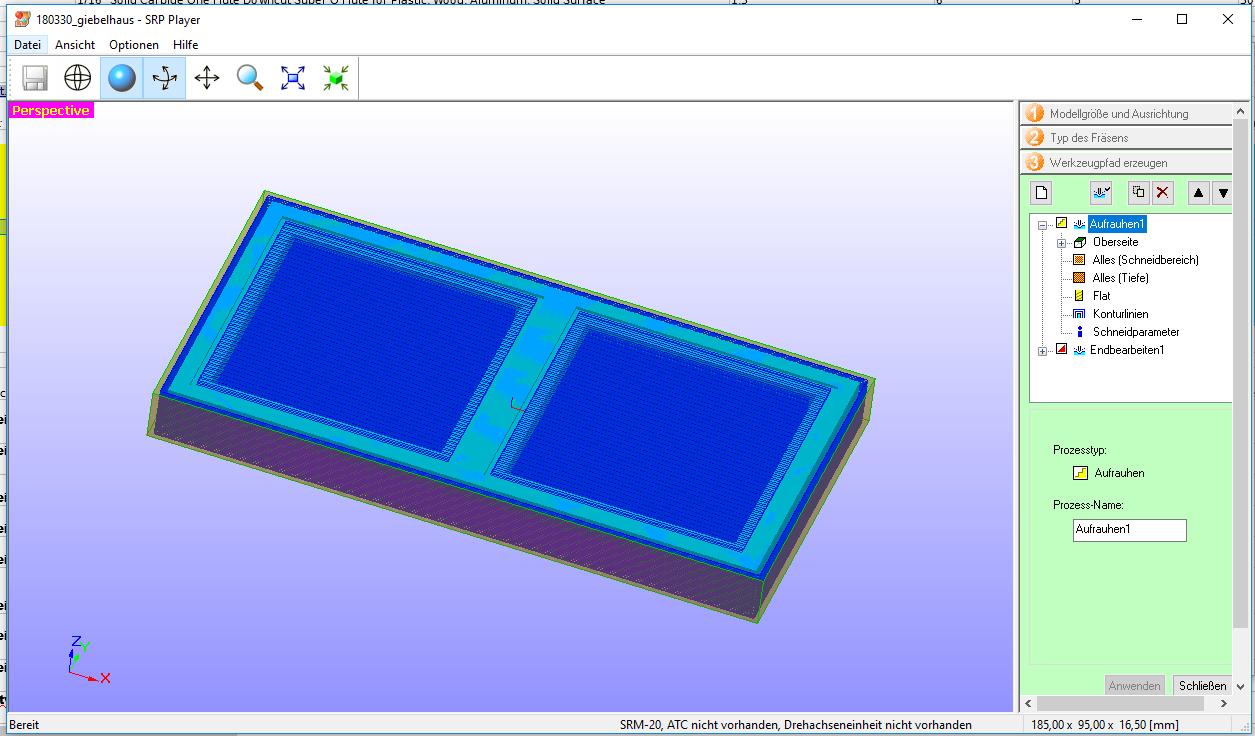This screenshot has width=1255, height=736.
Task: Activate the rotate view tool
Action: point(164,78)
